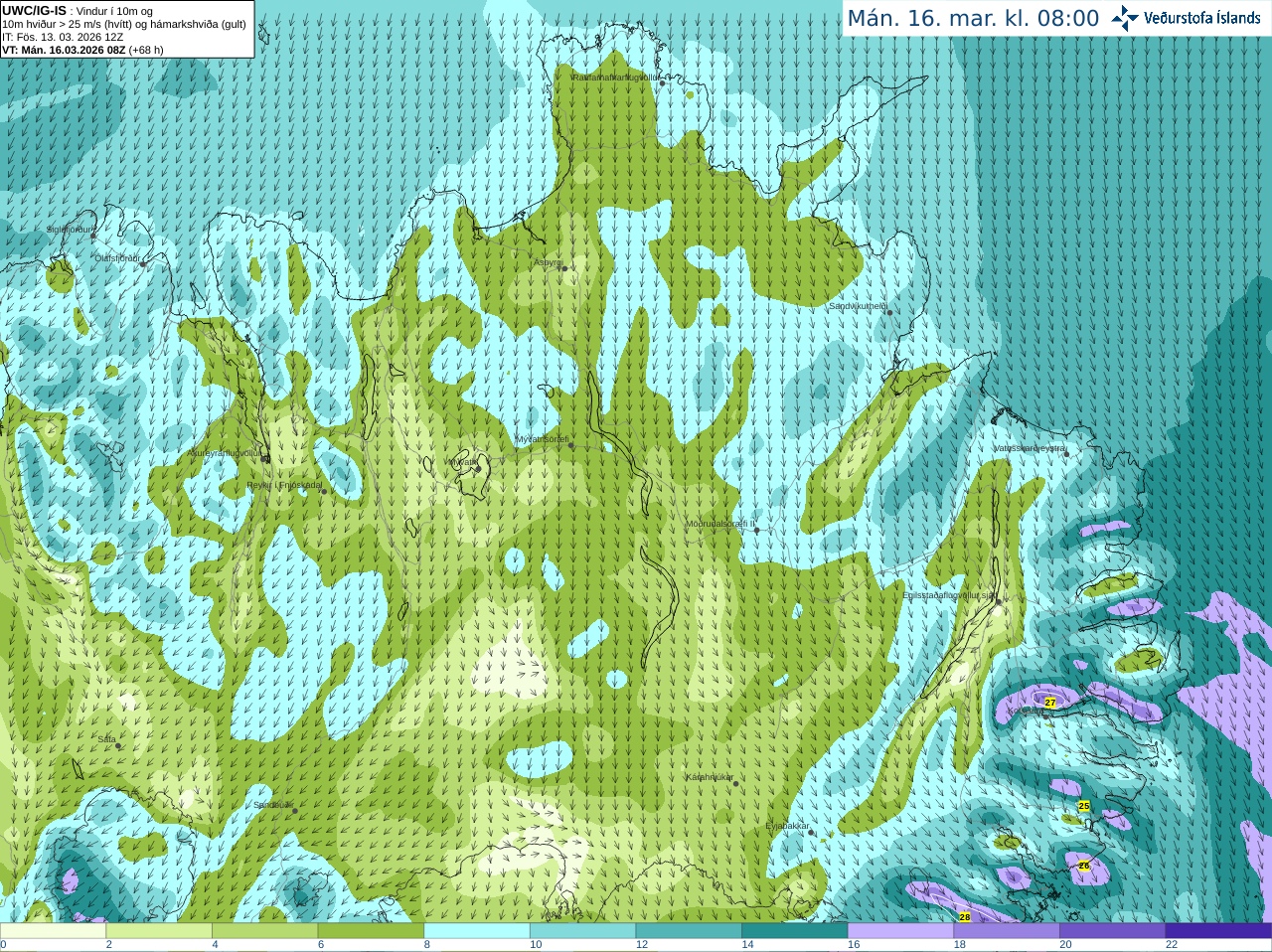Image resolution: width=1272 pixels, height=952 pixels.
Task: Click the 12–14 m/s teal legend swatch
Action: point(689,931)
